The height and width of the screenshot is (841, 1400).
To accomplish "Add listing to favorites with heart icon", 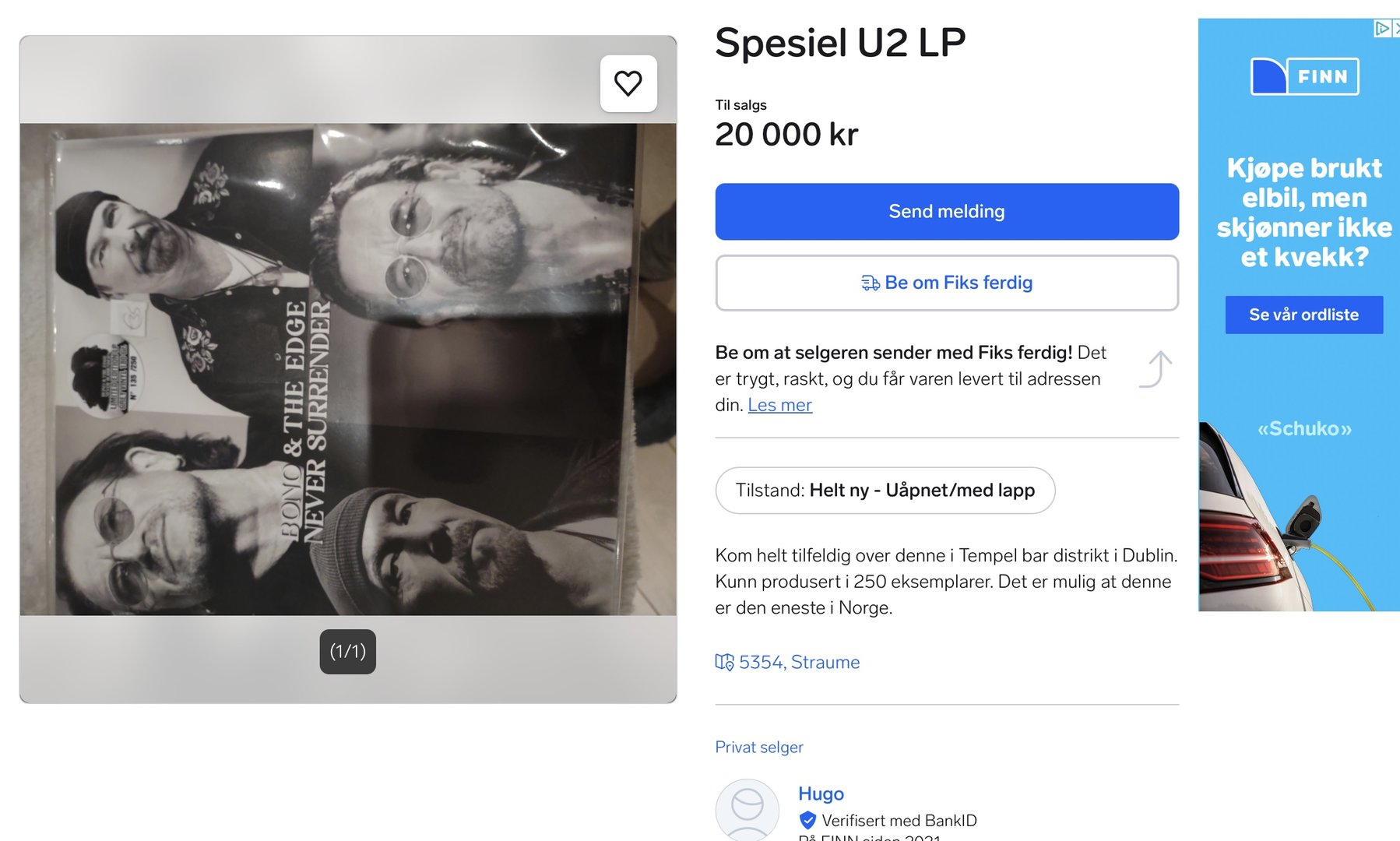I will click(628, 83).
